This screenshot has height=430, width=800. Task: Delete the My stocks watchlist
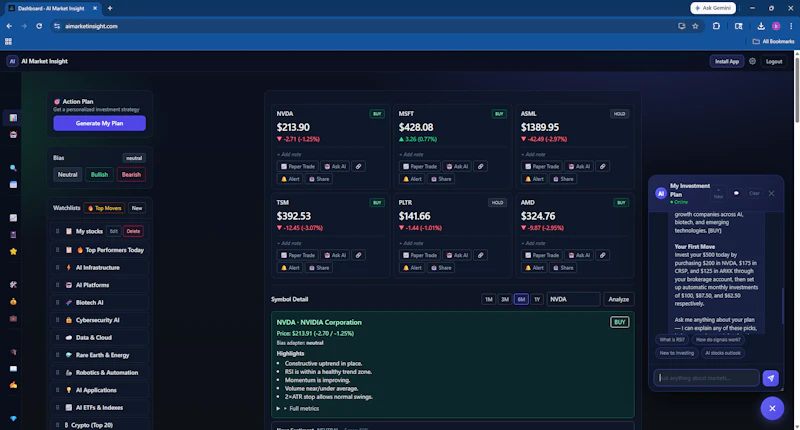[x=133, y=231]
